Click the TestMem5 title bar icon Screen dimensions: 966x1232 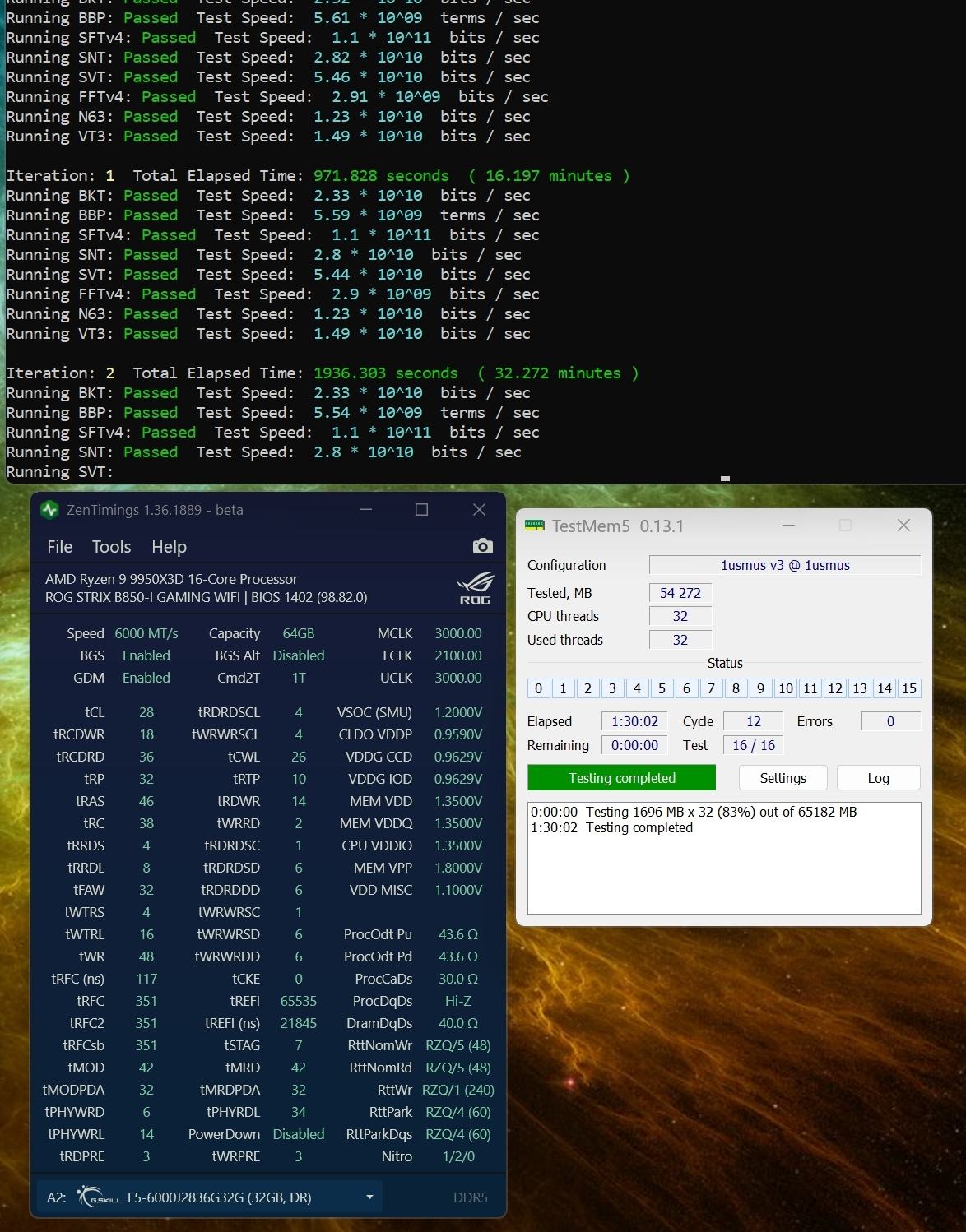(x=535, y=526)
